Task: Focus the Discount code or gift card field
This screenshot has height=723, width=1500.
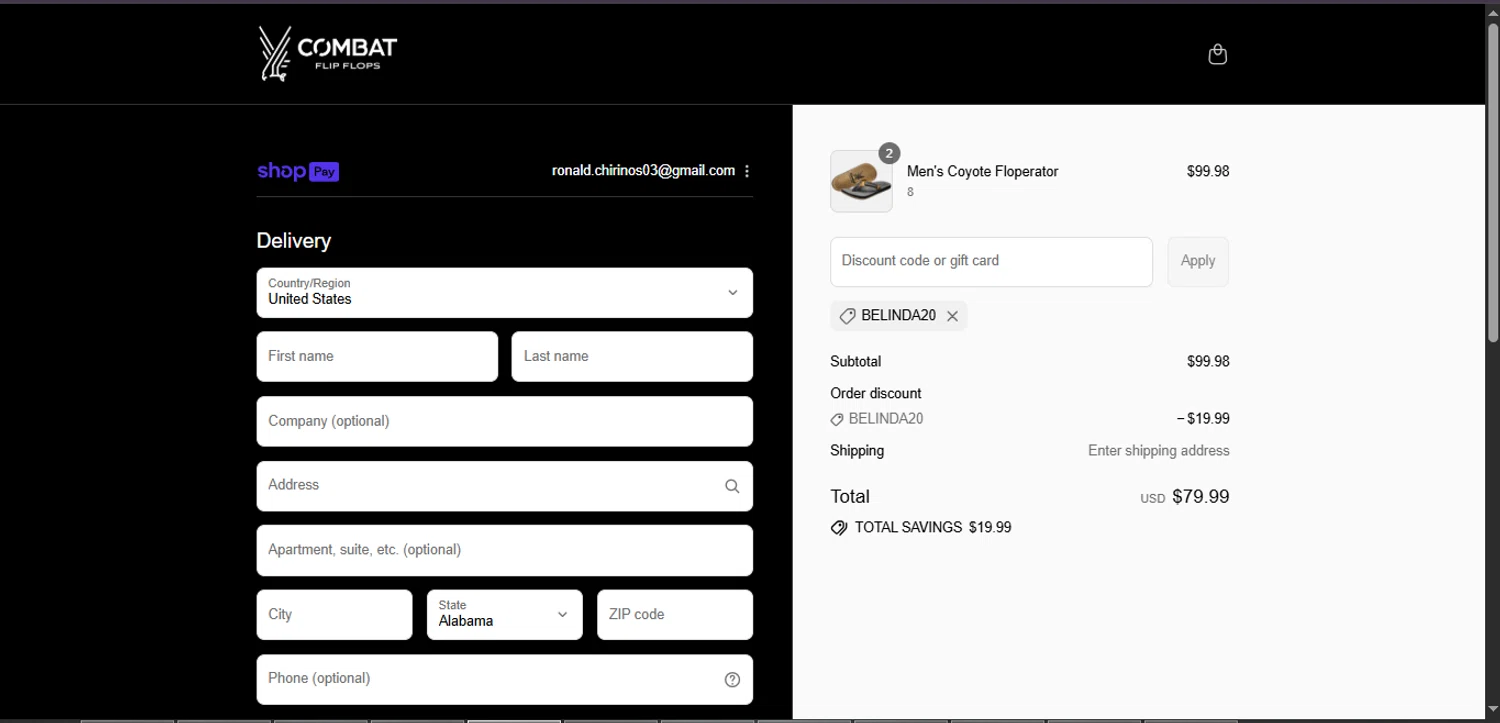Action: (991, 261)
